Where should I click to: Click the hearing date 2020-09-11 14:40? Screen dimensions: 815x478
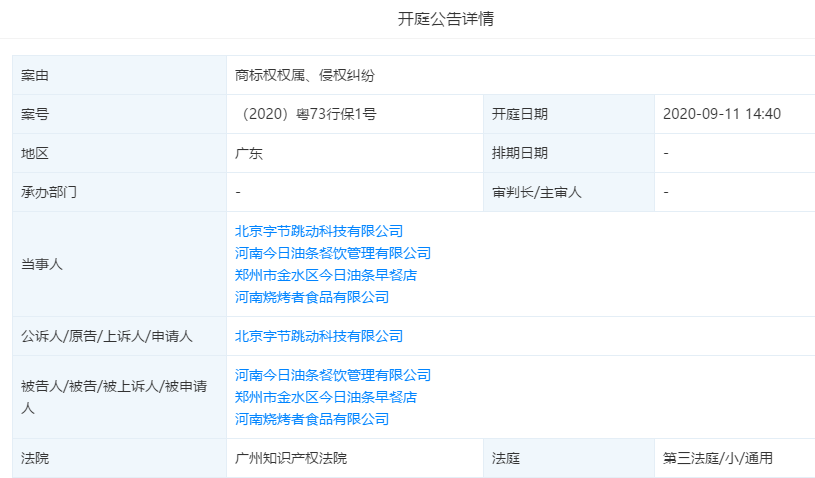(721, 114)
